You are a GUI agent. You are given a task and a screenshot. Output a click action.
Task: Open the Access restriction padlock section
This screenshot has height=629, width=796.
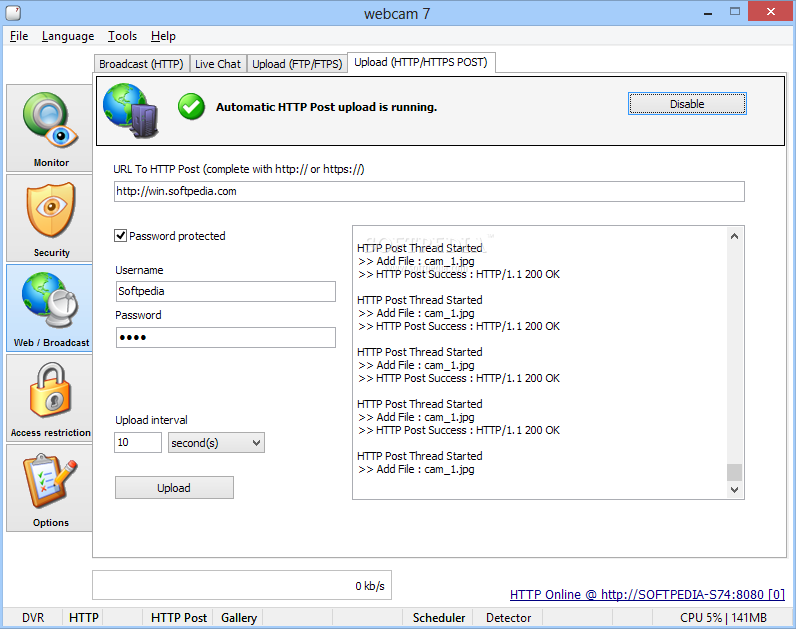tap(50, 398)
